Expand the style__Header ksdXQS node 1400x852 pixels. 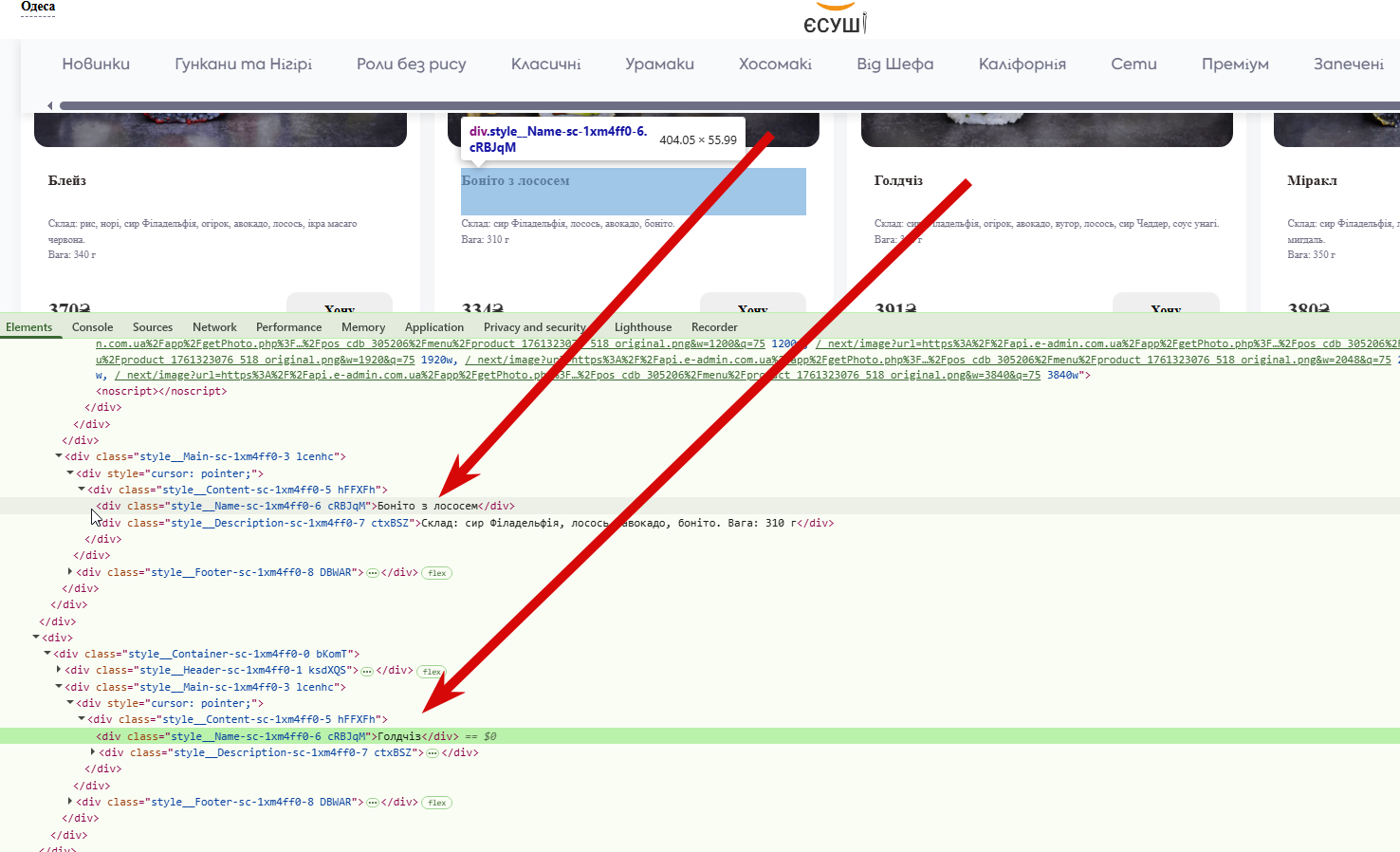59,670
